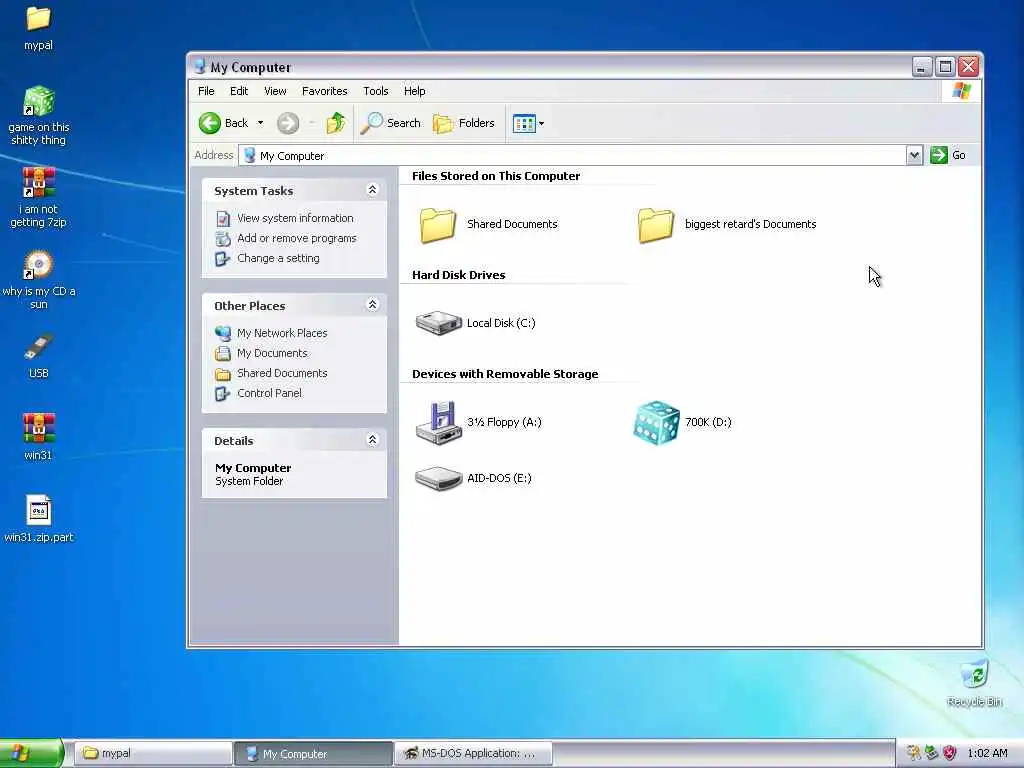
Task: Open the Views dropdown arrow
Action: [x=541, y=123]
